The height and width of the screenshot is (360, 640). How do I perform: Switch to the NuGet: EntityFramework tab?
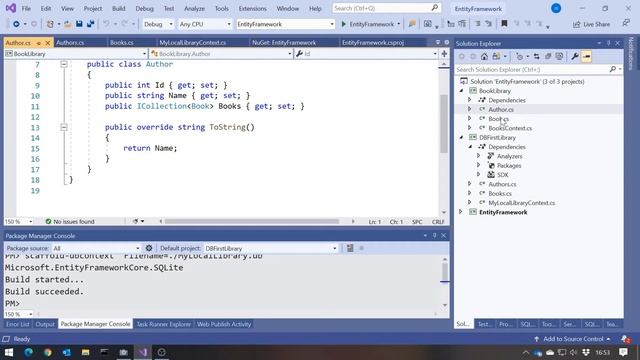[284, 42]
